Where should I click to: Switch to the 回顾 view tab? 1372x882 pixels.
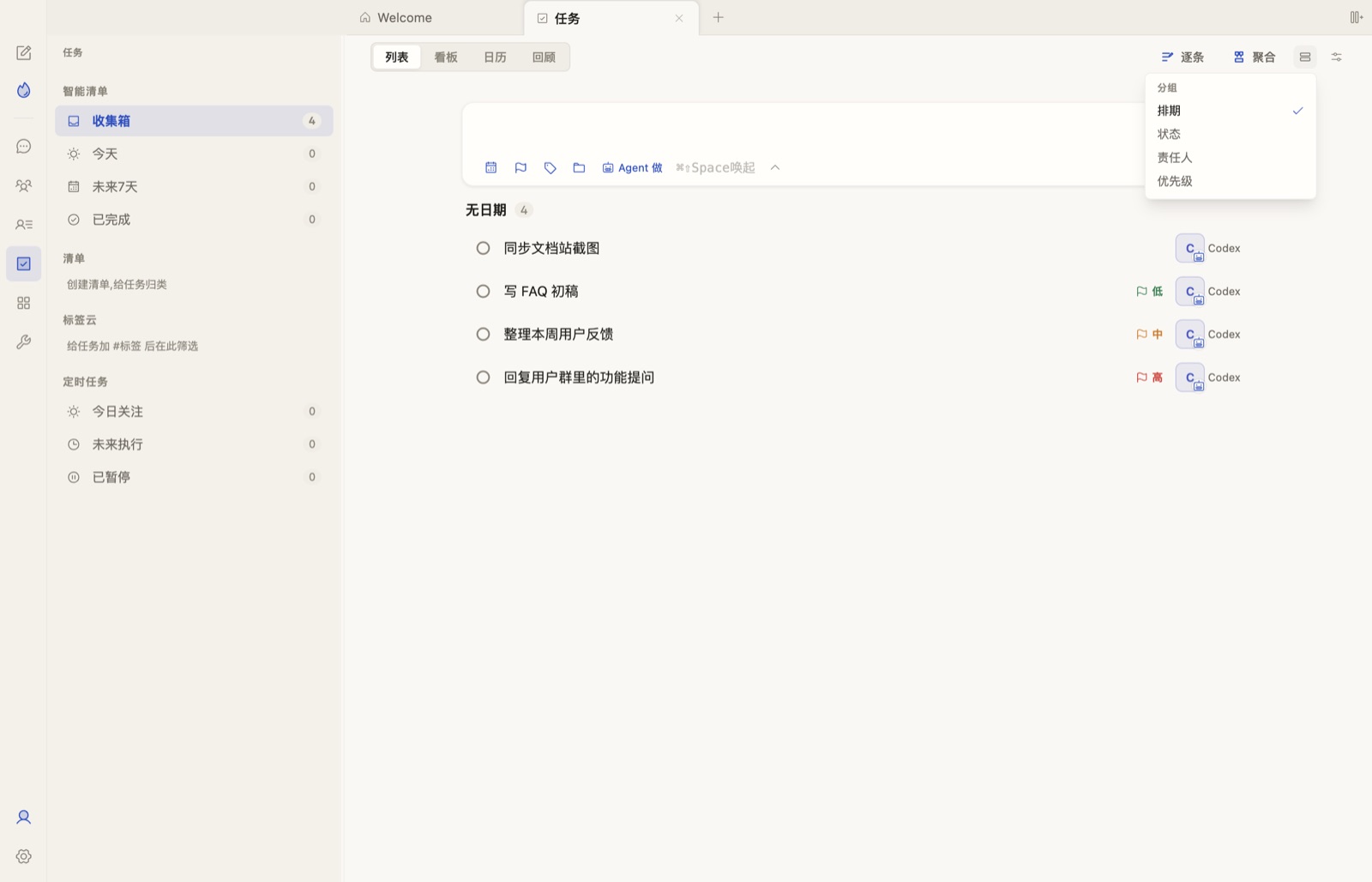544,57
